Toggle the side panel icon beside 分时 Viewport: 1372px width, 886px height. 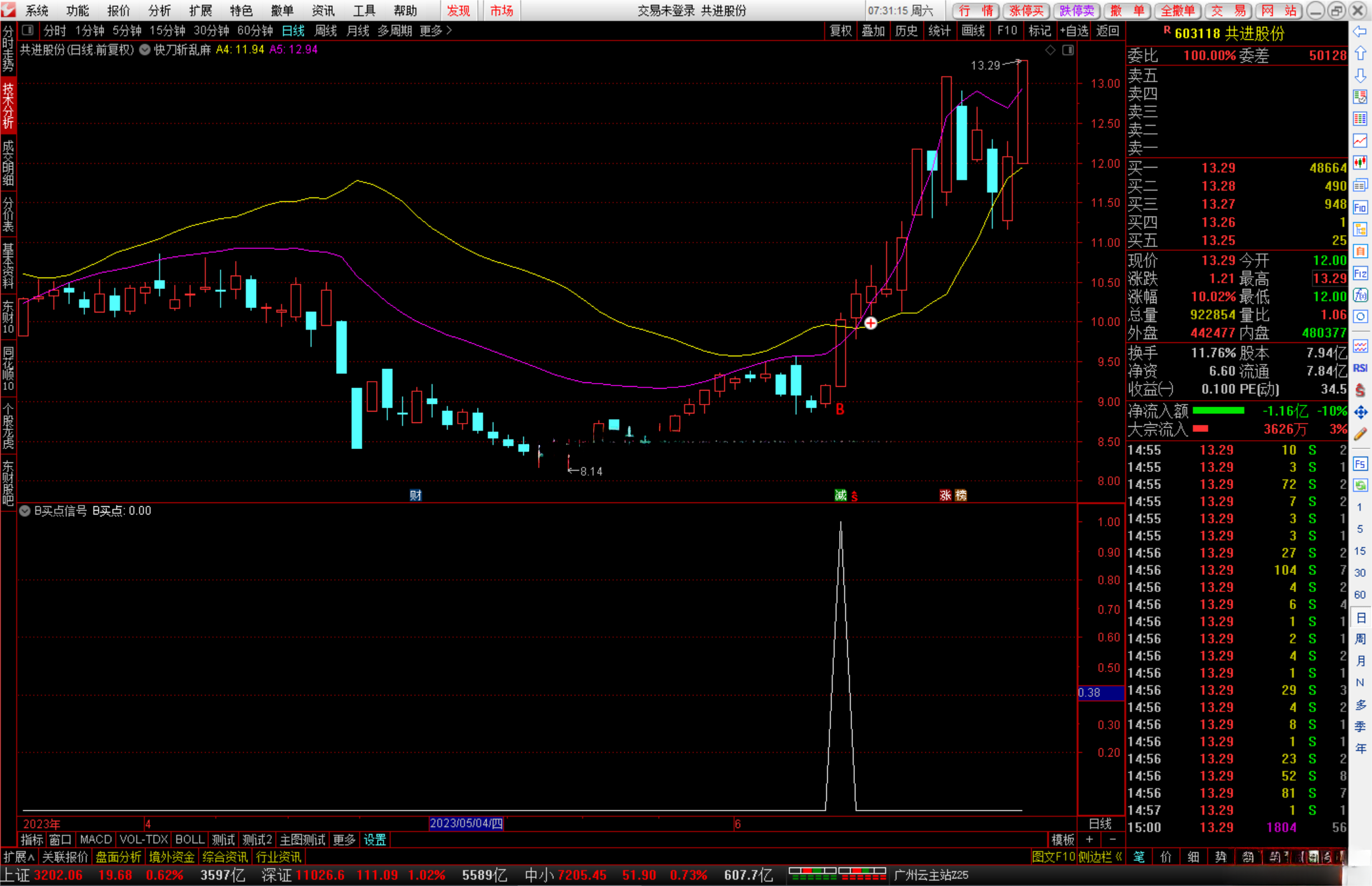tap(28, 30)
